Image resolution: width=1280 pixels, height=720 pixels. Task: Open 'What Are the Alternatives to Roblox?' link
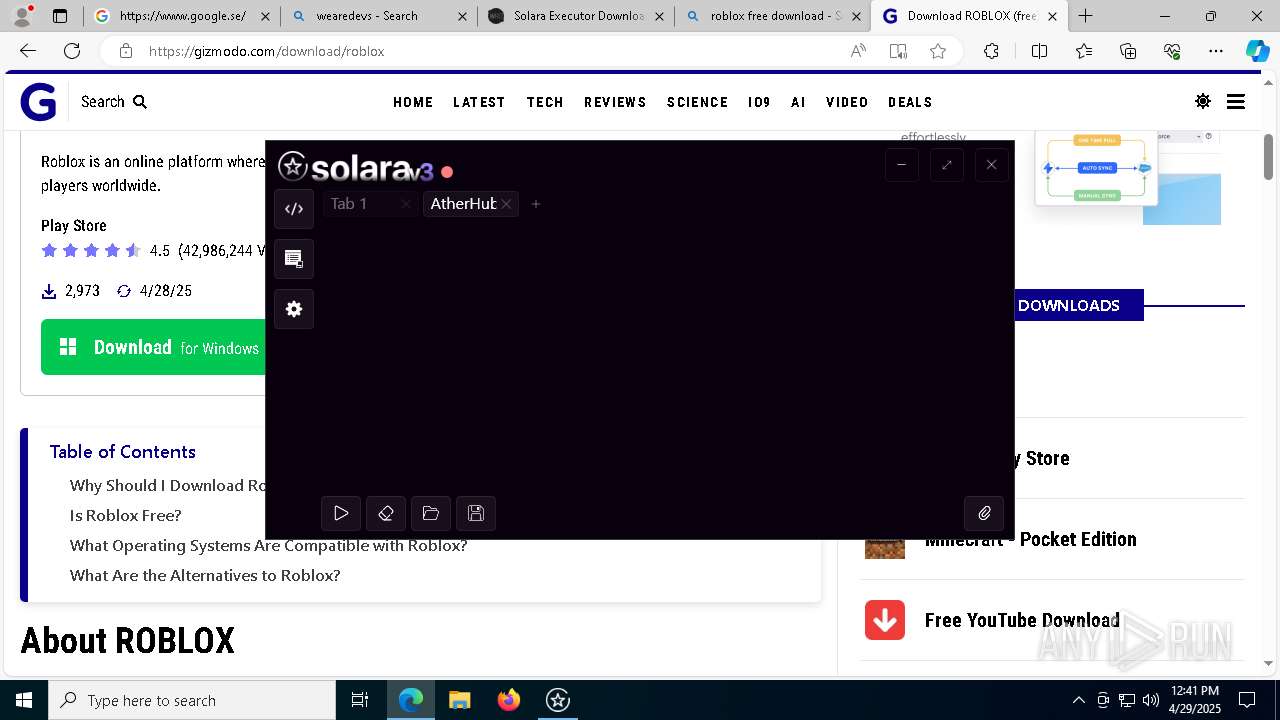click(205, 575)
